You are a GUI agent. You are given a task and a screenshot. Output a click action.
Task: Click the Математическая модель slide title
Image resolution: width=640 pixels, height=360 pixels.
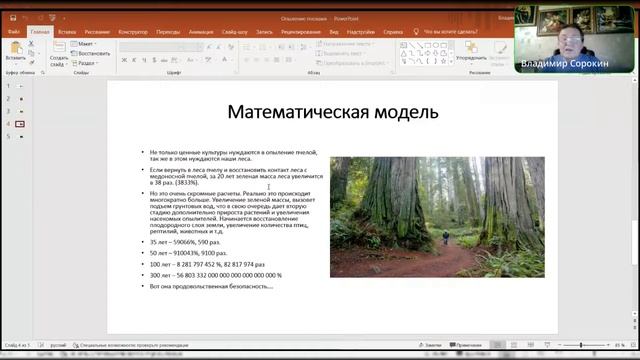(333, 112)
